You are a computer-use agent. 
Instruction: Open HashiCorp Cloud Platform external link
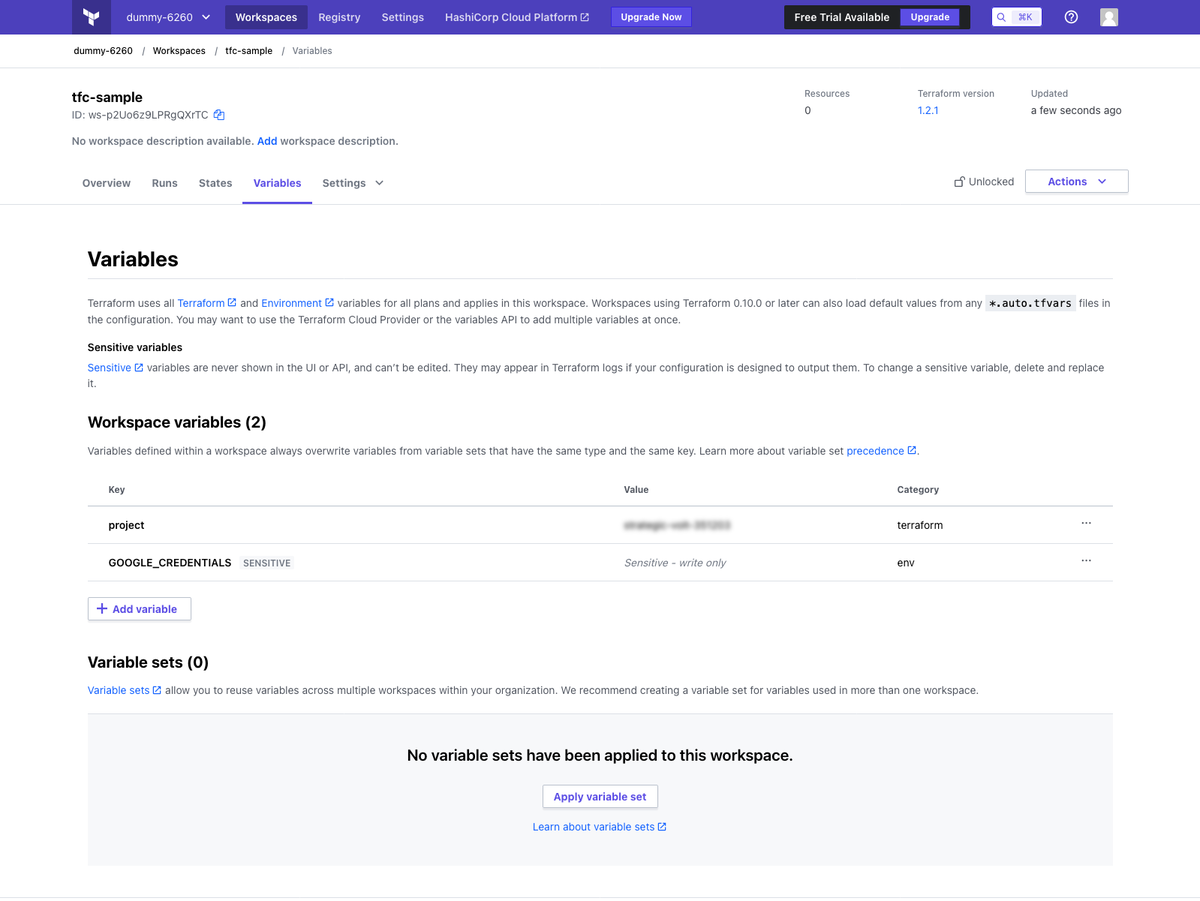[517, 17]
